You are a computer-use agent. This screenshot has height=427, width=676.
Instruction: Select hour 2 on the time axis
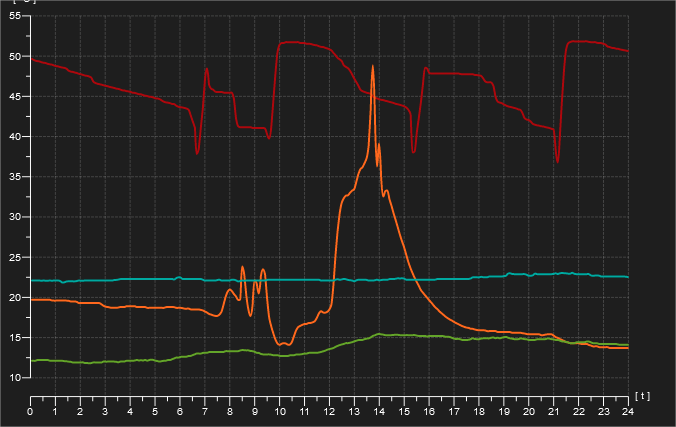pyautogui.click(x=80, y=412)
